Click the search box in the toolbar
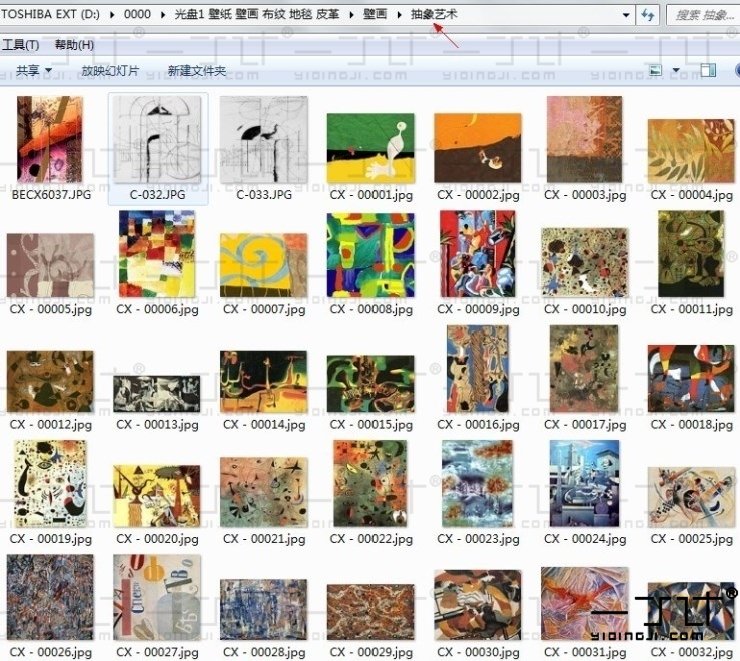Screen dimensions: 740x661 pyautogui.click(x=703, y=15)
